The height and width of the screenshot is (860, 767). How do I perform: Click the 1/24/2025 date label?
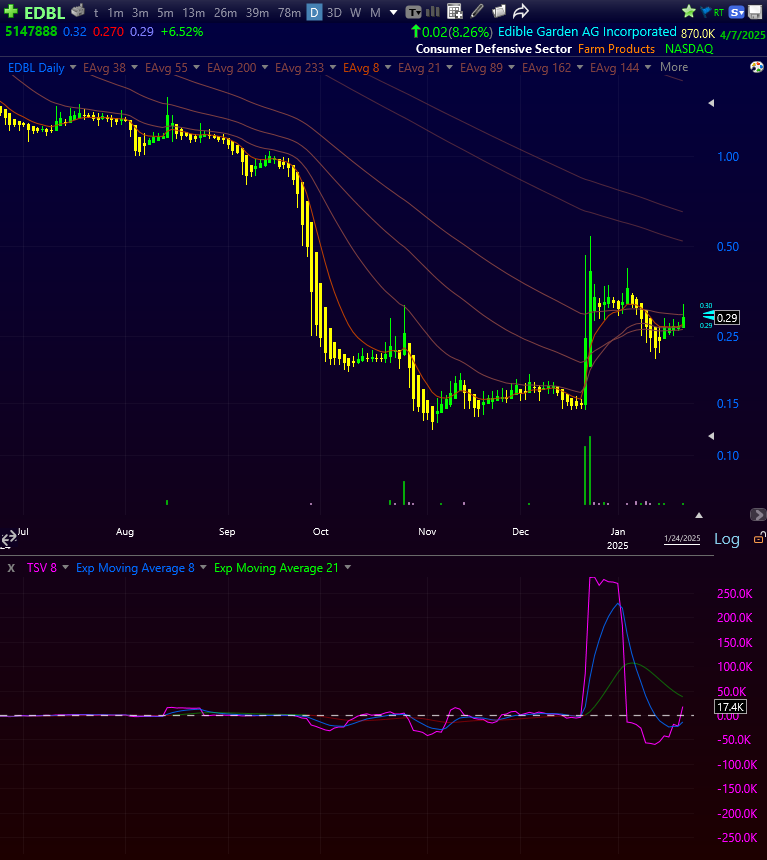682,538
